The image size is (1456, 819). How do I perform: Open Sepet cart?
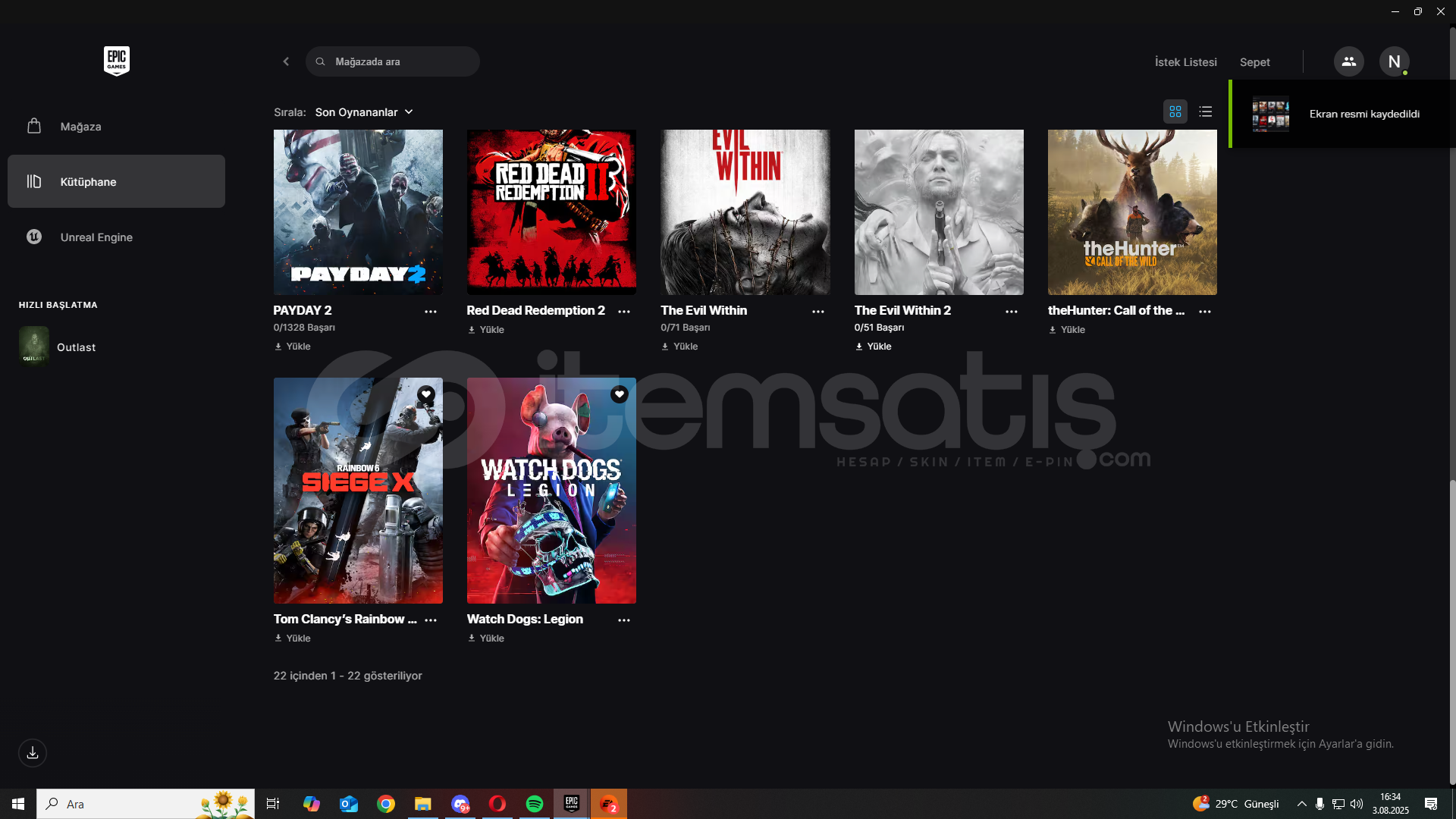tap(1254, 62)
